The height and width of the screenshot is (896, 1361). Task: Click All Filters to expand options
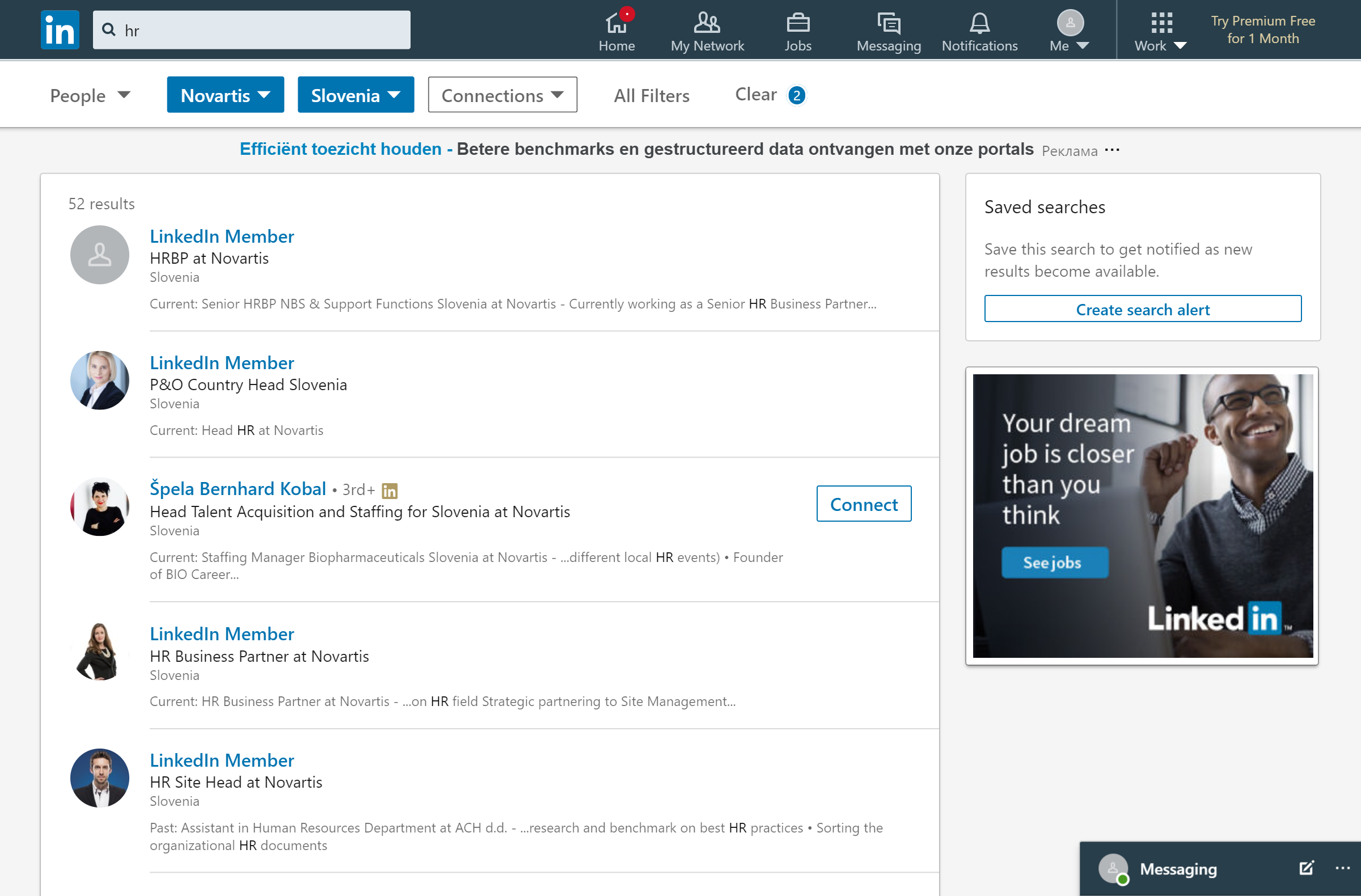click(652, 94)
